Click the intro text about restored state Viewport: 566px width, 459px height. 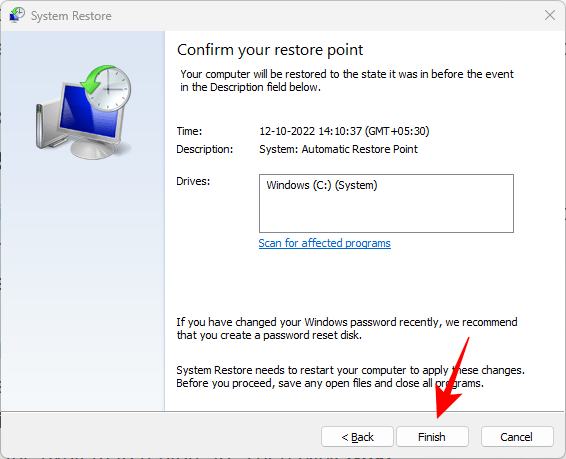pyautogui.click(x=347, y=80)
